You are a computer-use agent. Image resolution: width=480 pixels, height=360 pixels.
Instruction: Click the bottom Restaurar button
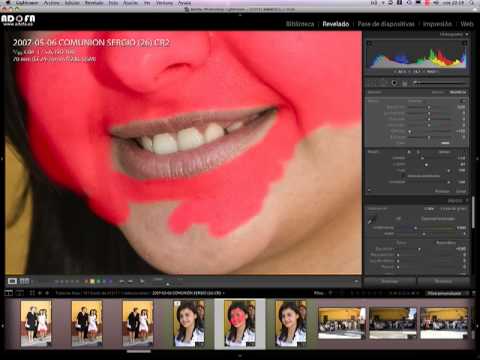pyautogui.click(x=443, y=282)
